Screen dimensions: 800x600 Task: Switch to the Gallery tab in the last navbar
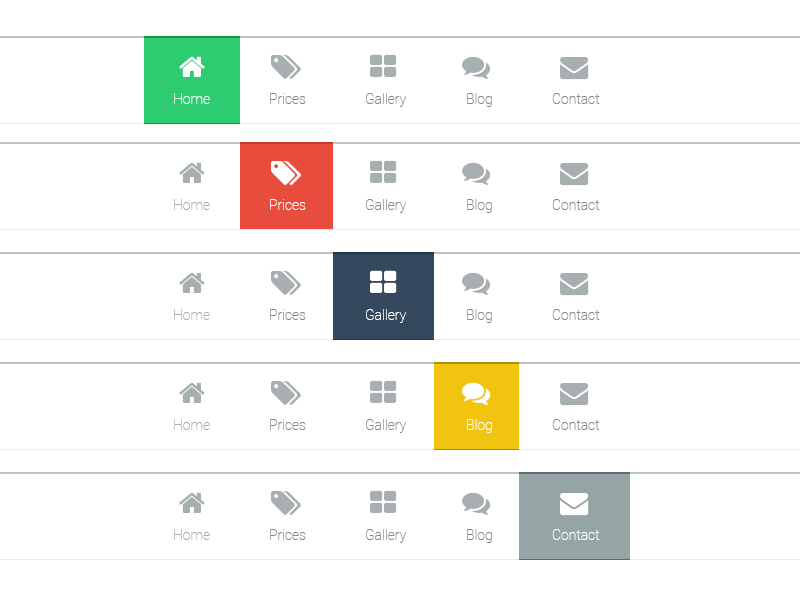pyautogui.click(x=384, y=516)
